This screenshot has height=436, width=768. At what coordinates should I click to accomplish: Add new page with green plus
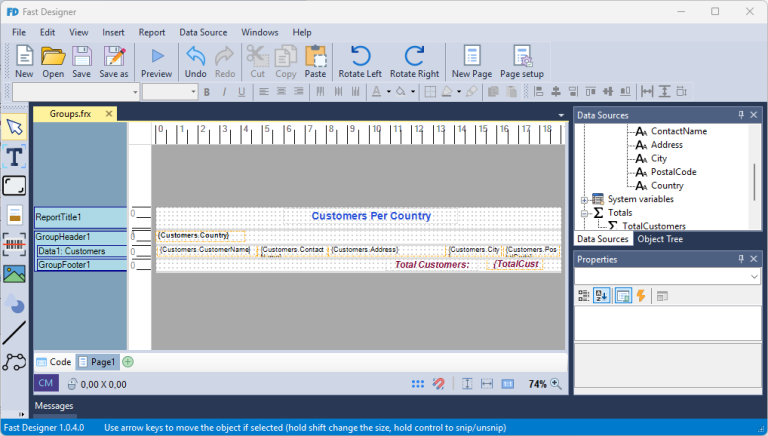(128, 362)
